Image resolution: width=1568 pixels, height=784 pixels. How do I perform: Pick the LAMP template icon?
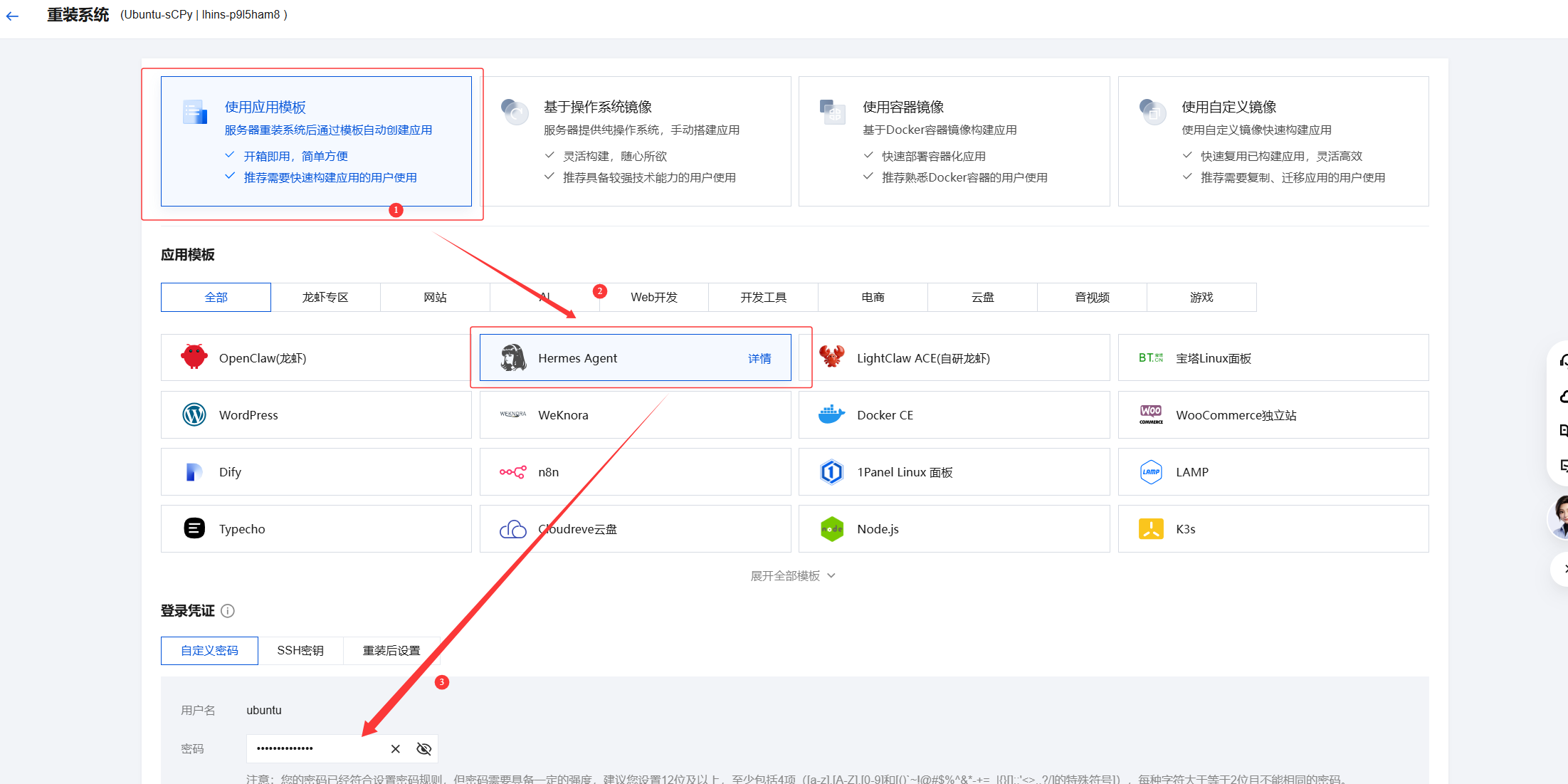click(1150, 471)
